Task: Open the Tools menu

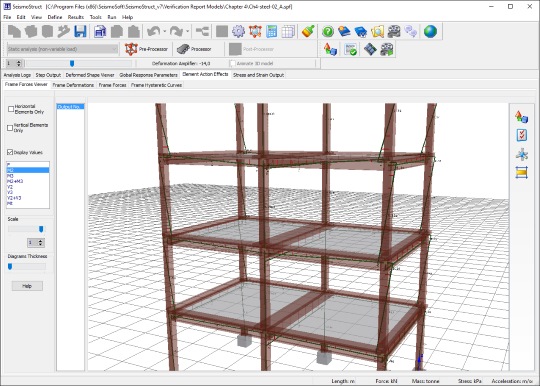Action: (96, 17)
